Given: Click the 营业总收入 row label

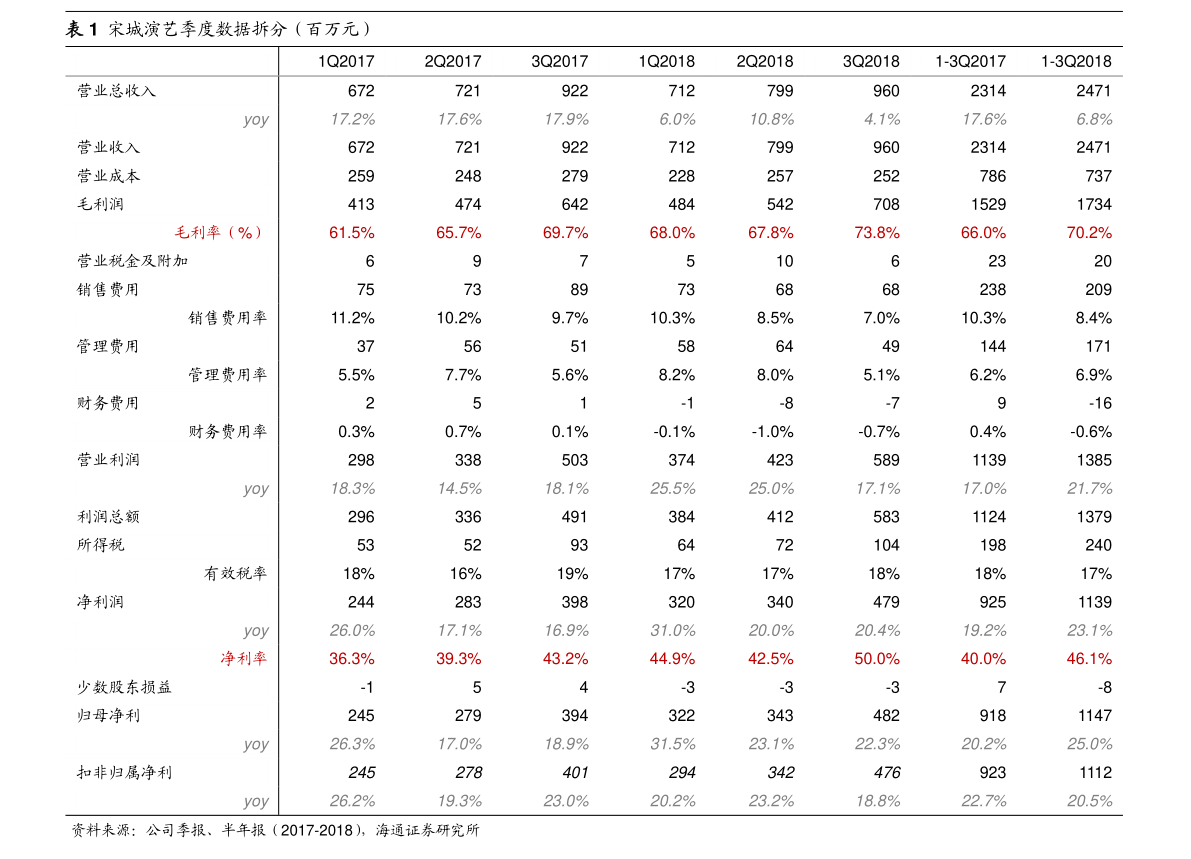Looking at the screenshot, I should (116, 91).
